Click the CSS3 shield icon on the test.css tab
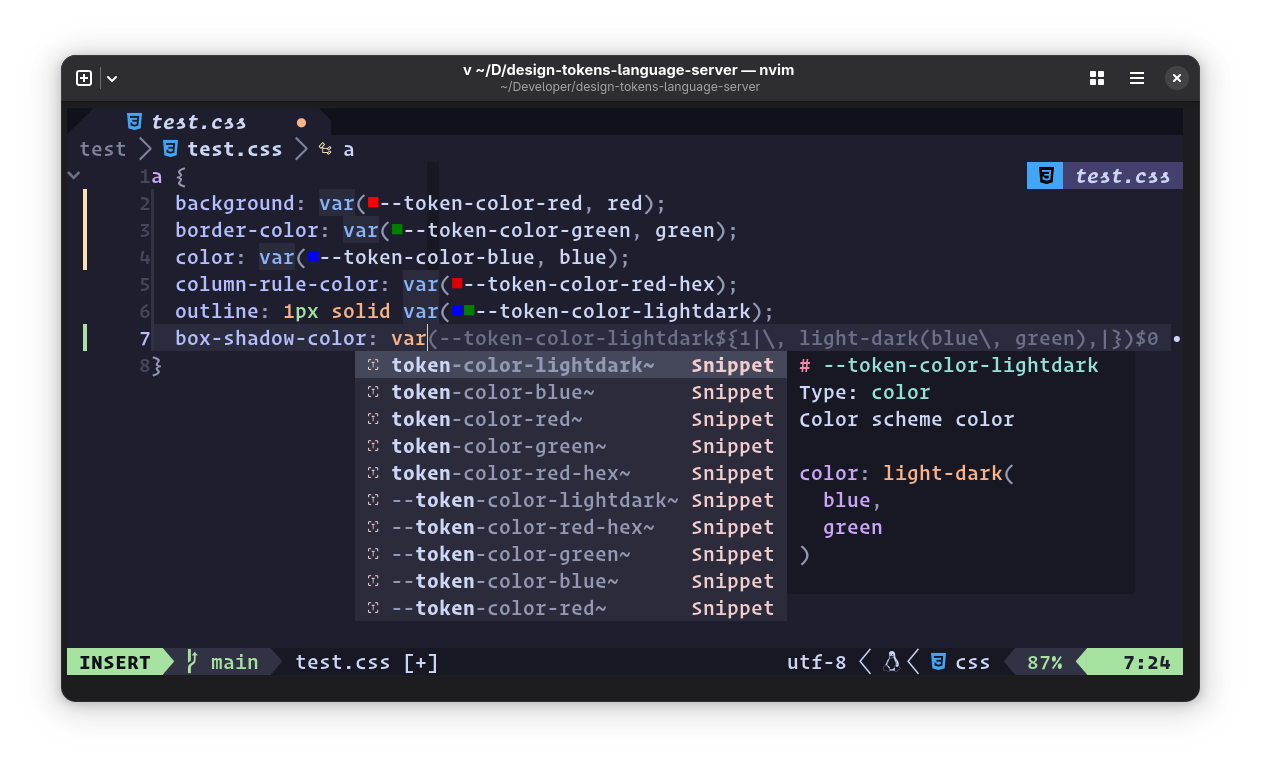 coord(135,121)
